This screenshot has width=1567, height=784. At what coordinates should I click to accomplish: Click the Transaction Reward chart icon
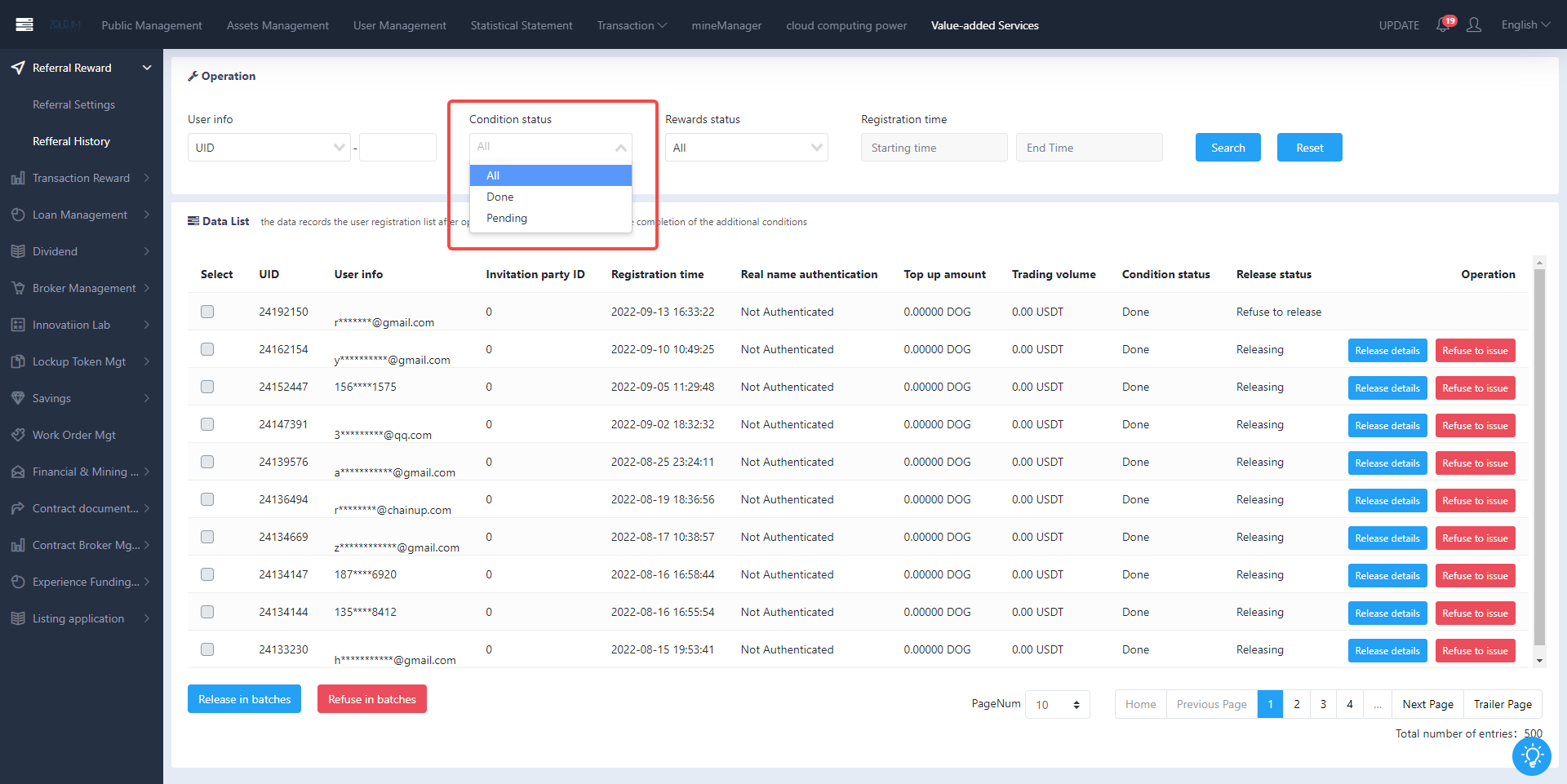[x=18, y=178]
